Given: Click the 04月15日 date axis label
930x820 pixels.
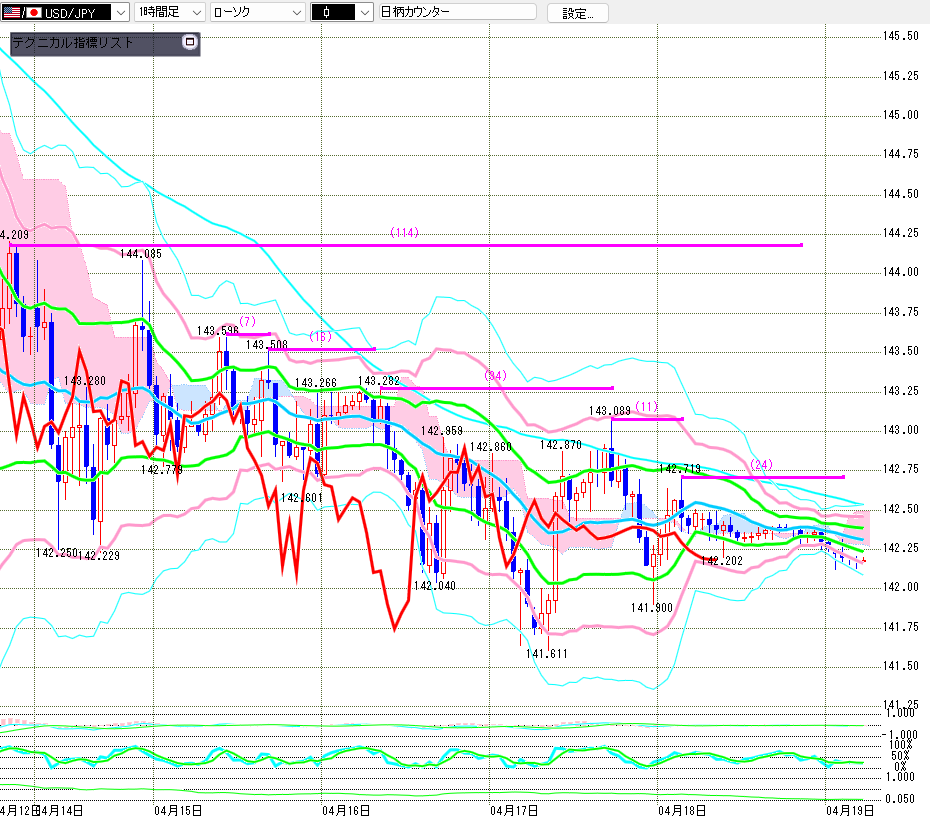Looking at the screenshot, I should 178,811.
